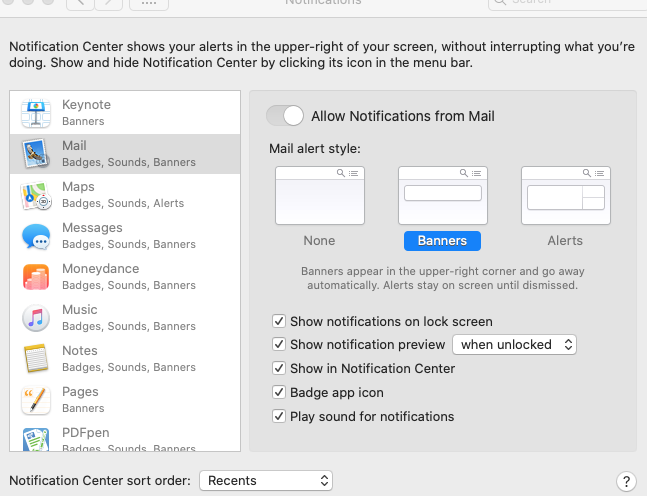The height and width of the screenshot is (496, 647).
Task: Click the Alerts style label
Action: pyautogui.click(x=565, y=241)
